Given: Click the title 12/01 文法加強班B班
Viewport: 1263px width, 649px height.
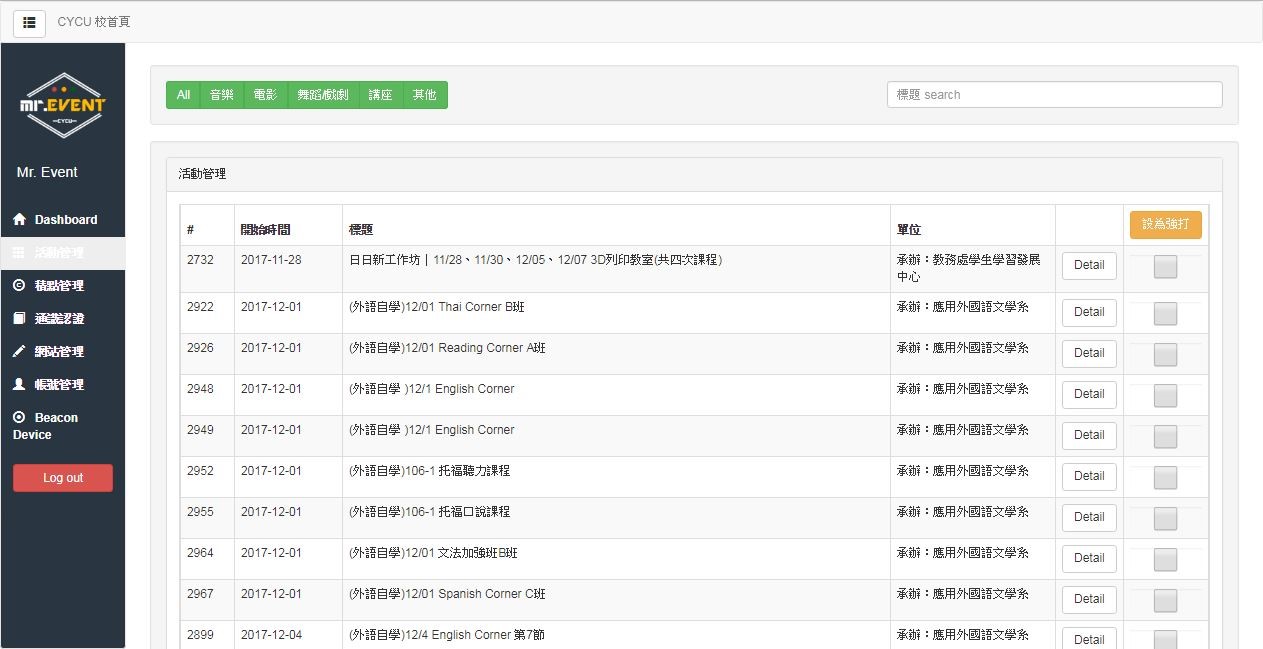Looking at the screenshot, I should [433, 553].
